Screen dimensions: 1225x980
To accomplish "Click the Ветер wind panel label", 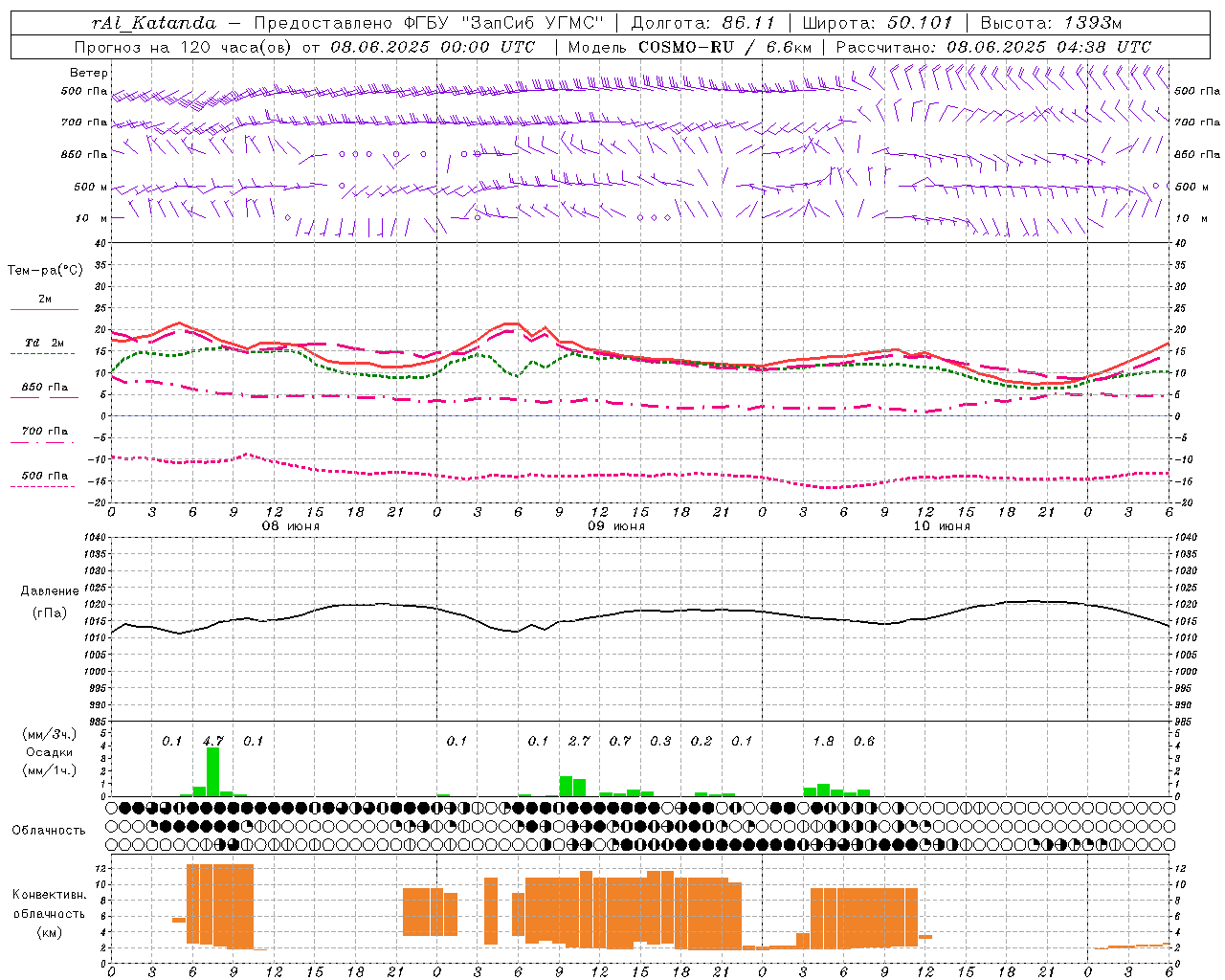I will (x=89, y=73).
